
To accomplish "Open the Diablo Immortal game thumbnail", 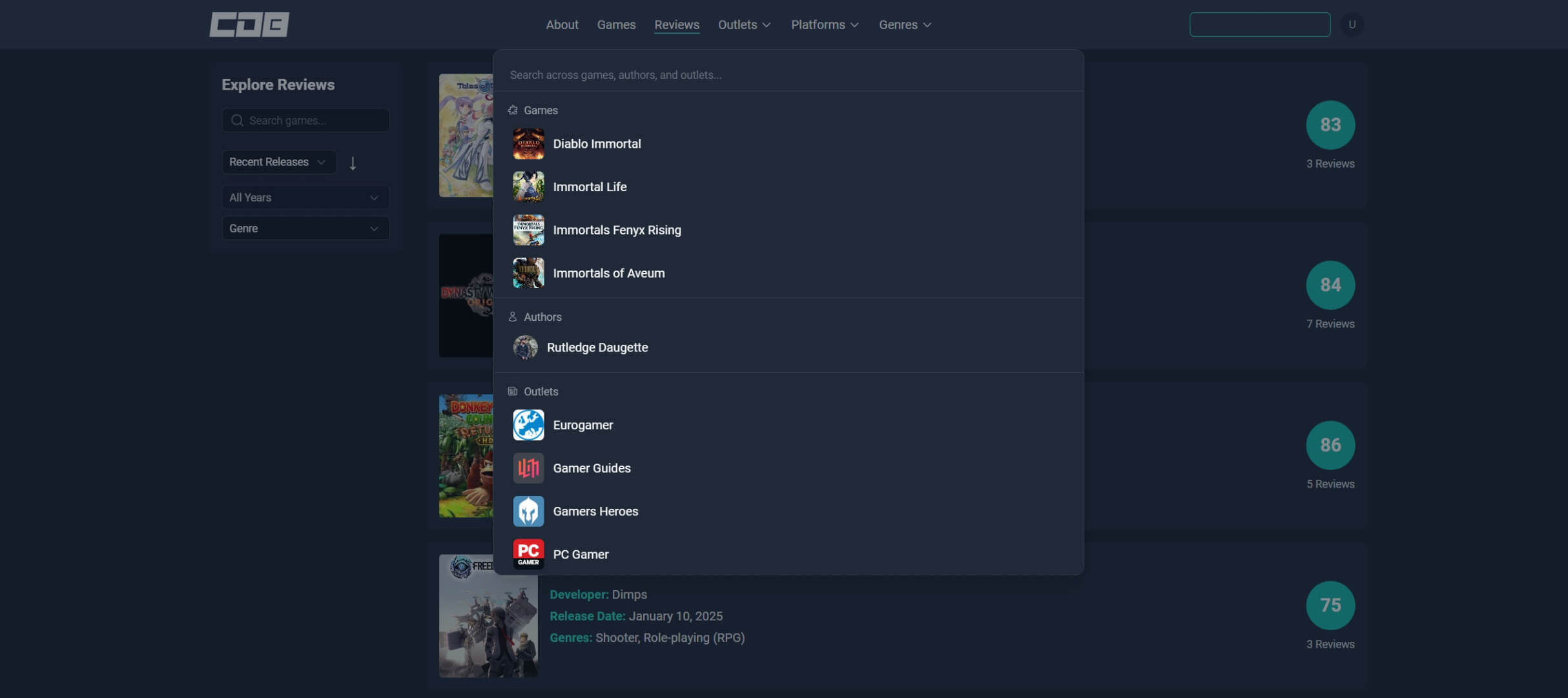I will 528,144.
